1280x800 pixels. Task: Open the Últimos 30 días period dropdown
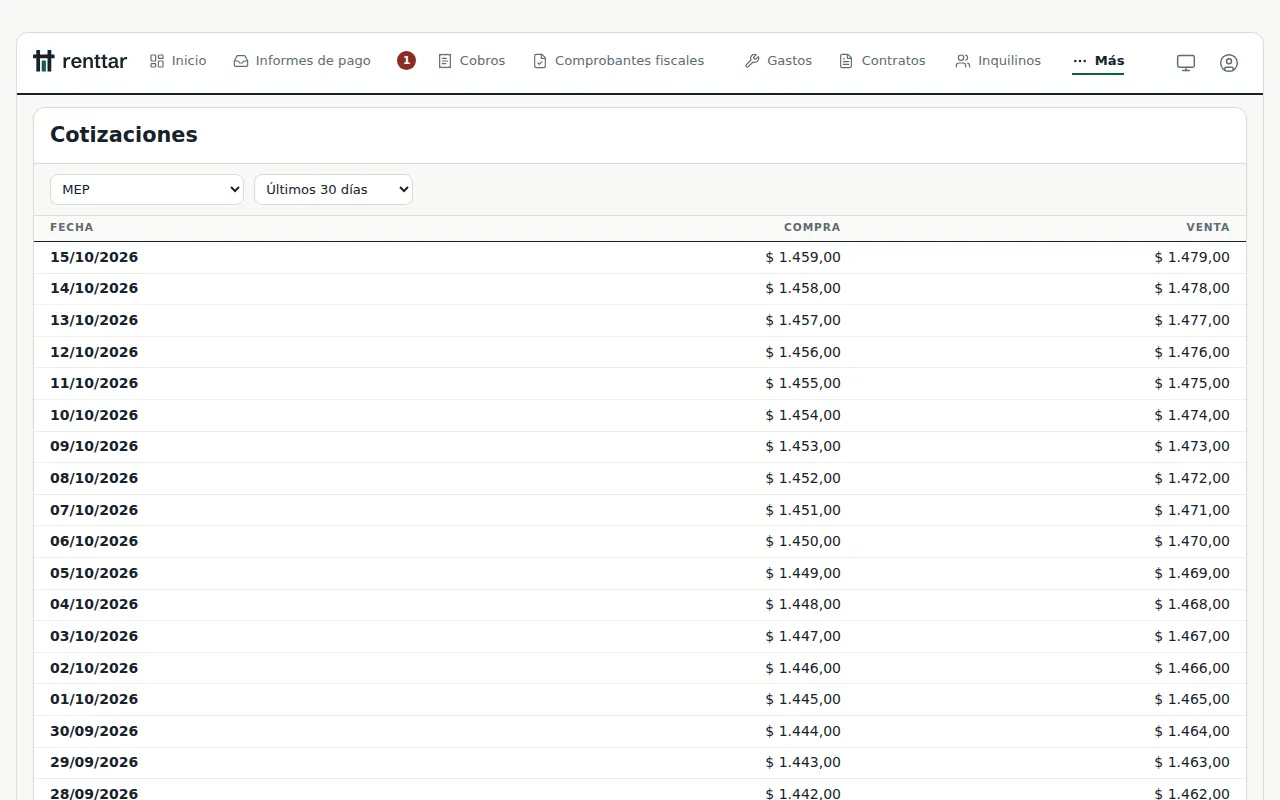(333, 189)
